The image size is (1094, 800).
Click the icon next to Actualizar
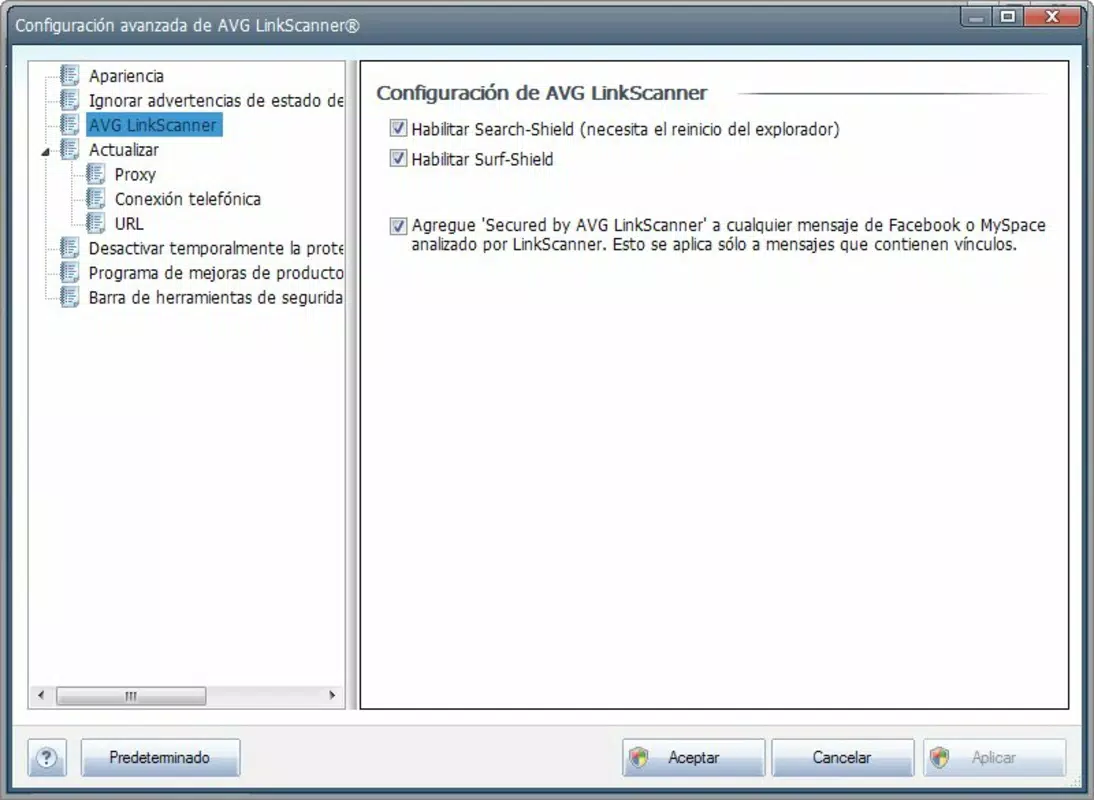[x=69, y=149]
